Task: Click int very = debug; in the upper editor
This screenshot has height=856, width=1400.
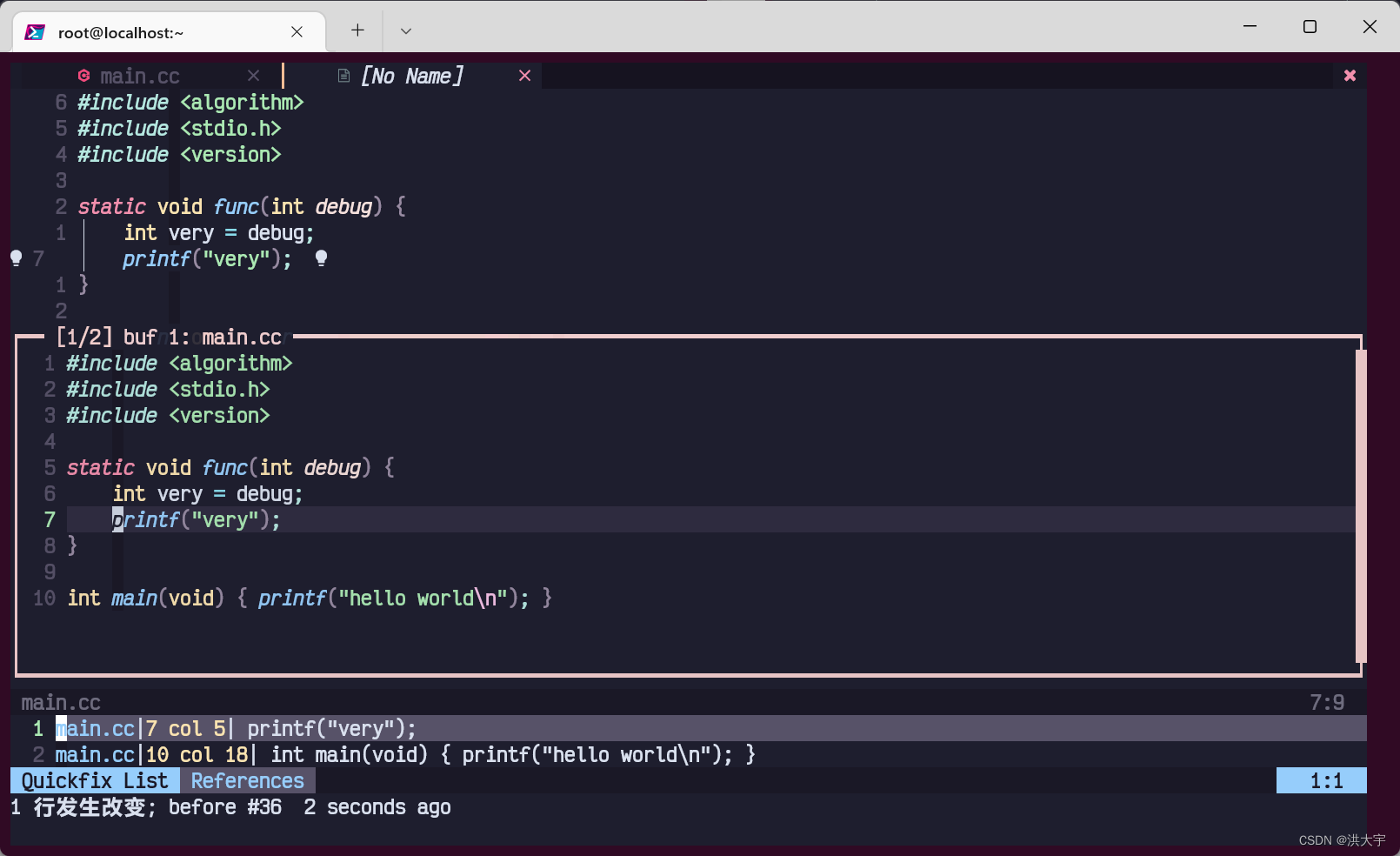Action: (219, 233)
